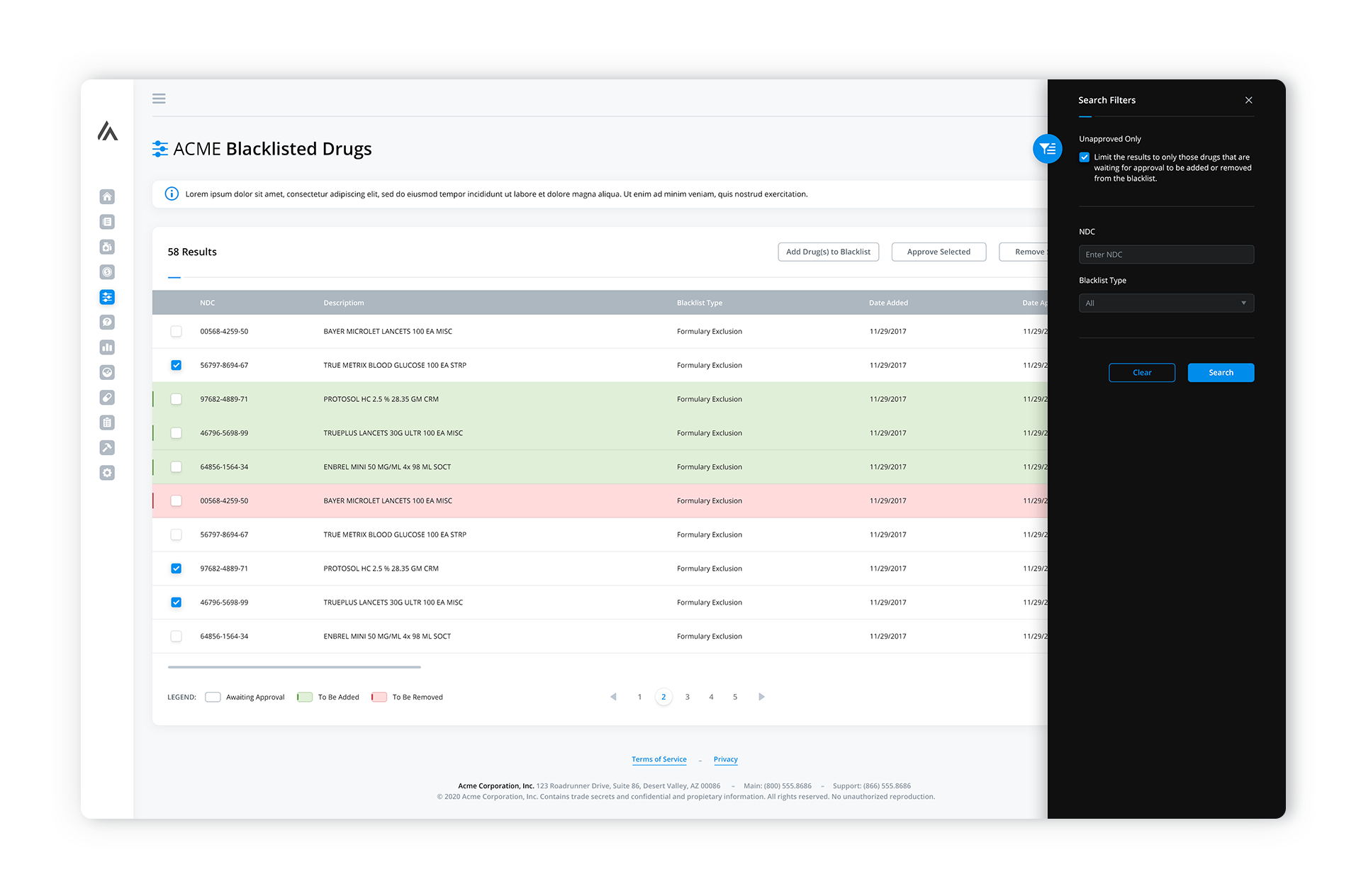This screenshot has width=1361, height=896.
Task: Open the hamburger menu at top left
Action: click(x=159, y=99)
